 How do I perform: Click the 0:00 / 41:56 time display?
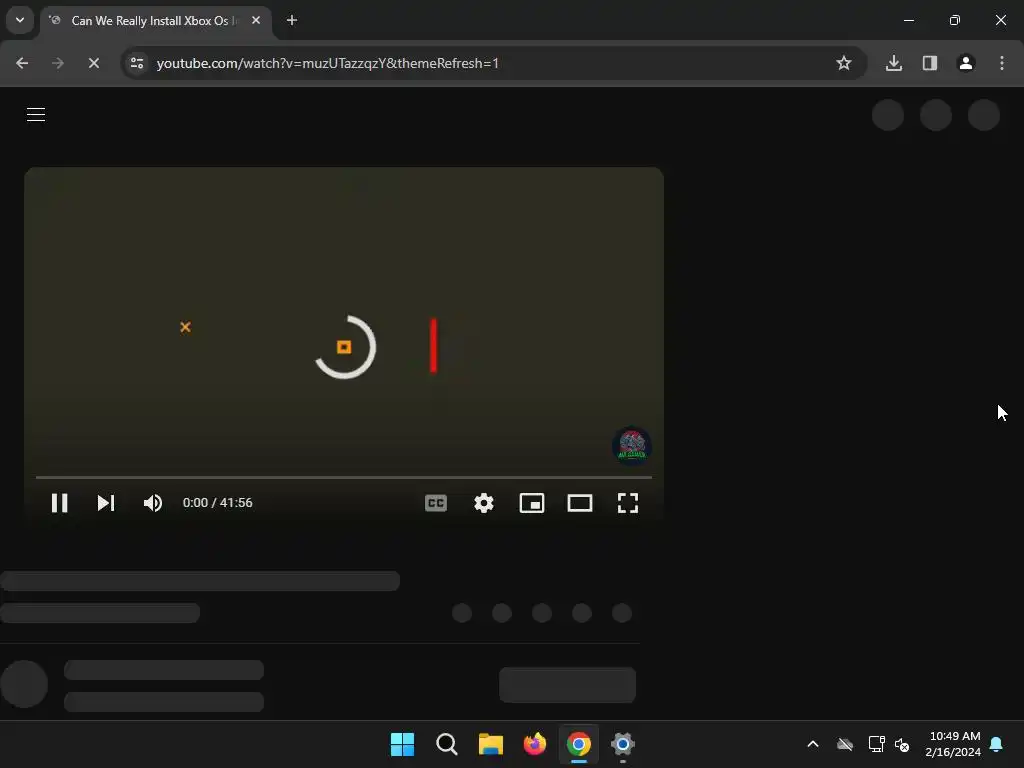coord(217,503)
